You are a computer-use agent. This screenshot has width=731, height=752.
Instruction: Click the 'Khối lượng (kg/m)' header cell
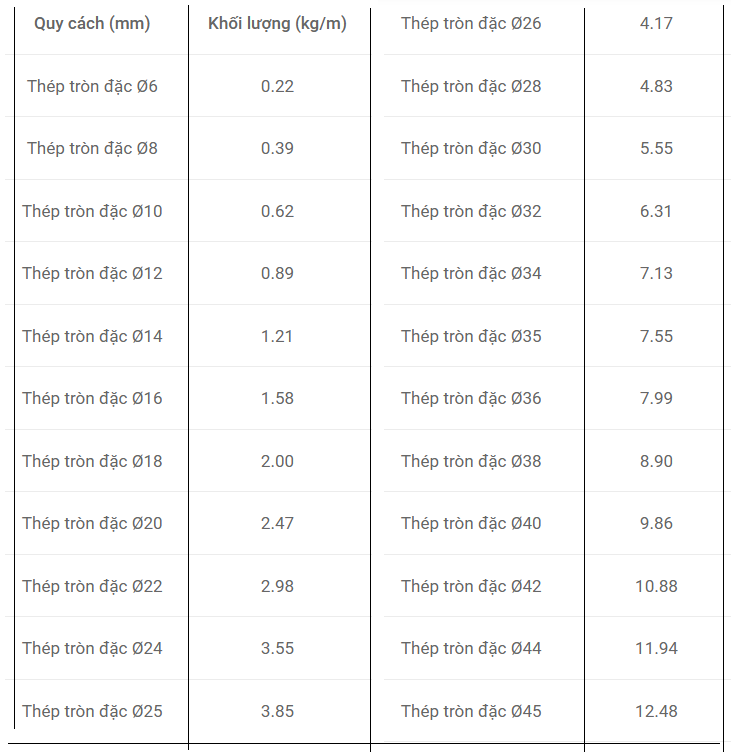(x=277, y=24)
